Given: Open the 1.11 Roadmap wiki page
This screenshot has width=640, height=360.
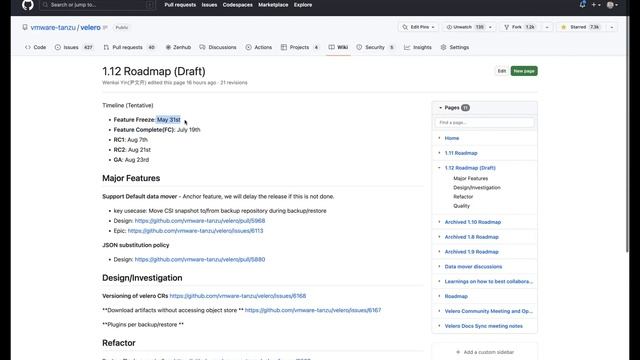Looking at the screenshot, I should tap(461, 153).
